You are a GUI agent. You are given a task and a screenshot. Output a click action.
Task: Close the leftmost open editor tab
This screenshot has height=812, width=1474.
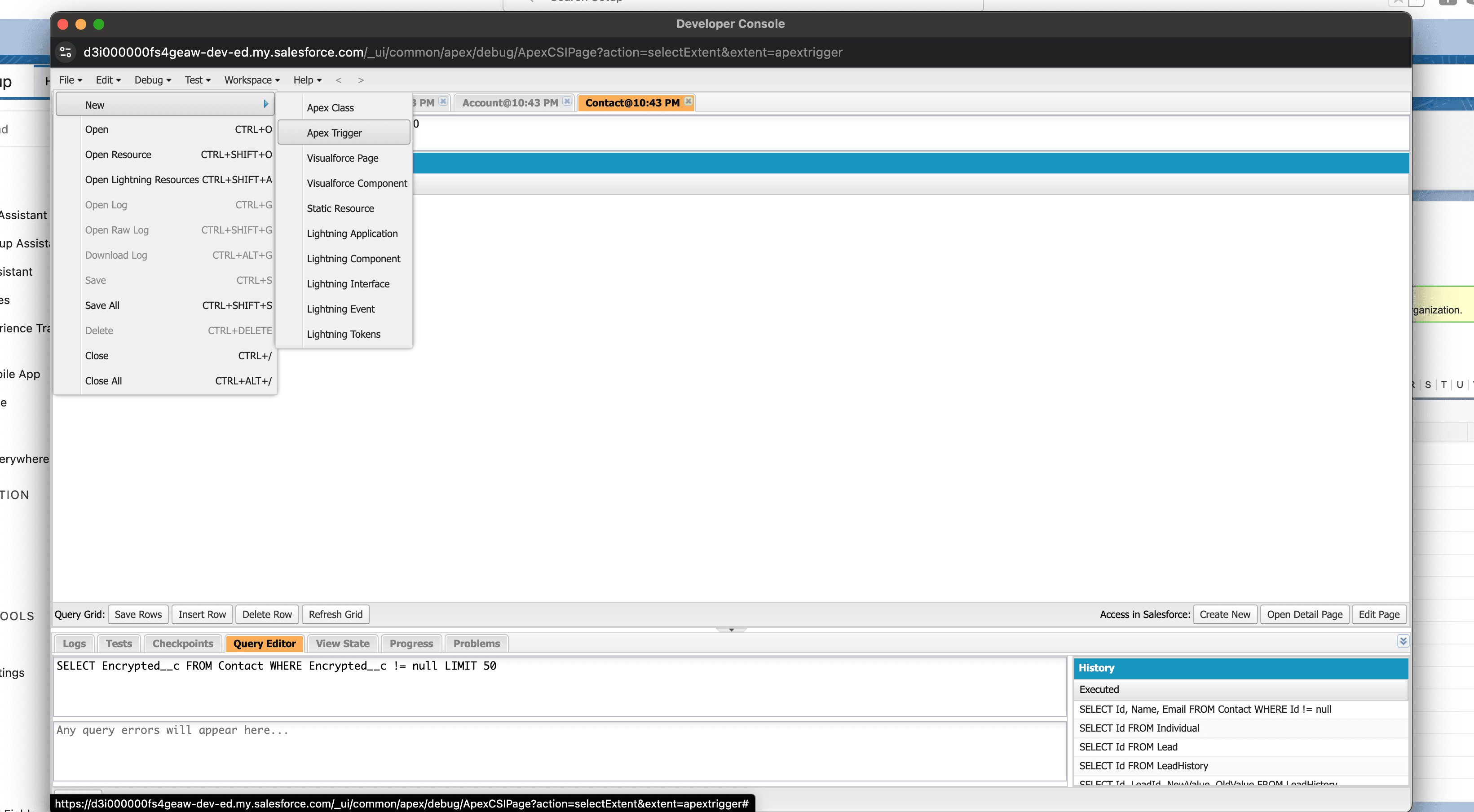442,101
